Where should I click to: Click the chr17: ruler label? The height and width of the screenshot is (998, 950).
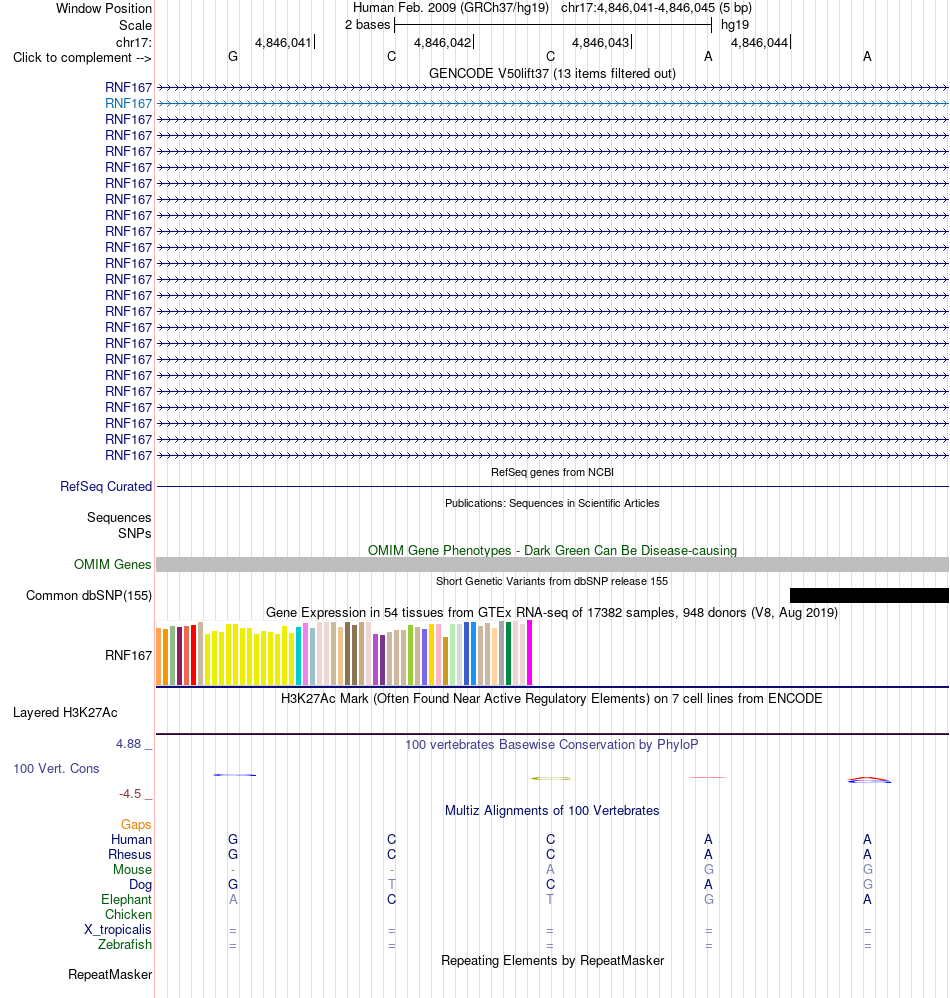click(x=134, y=42)
